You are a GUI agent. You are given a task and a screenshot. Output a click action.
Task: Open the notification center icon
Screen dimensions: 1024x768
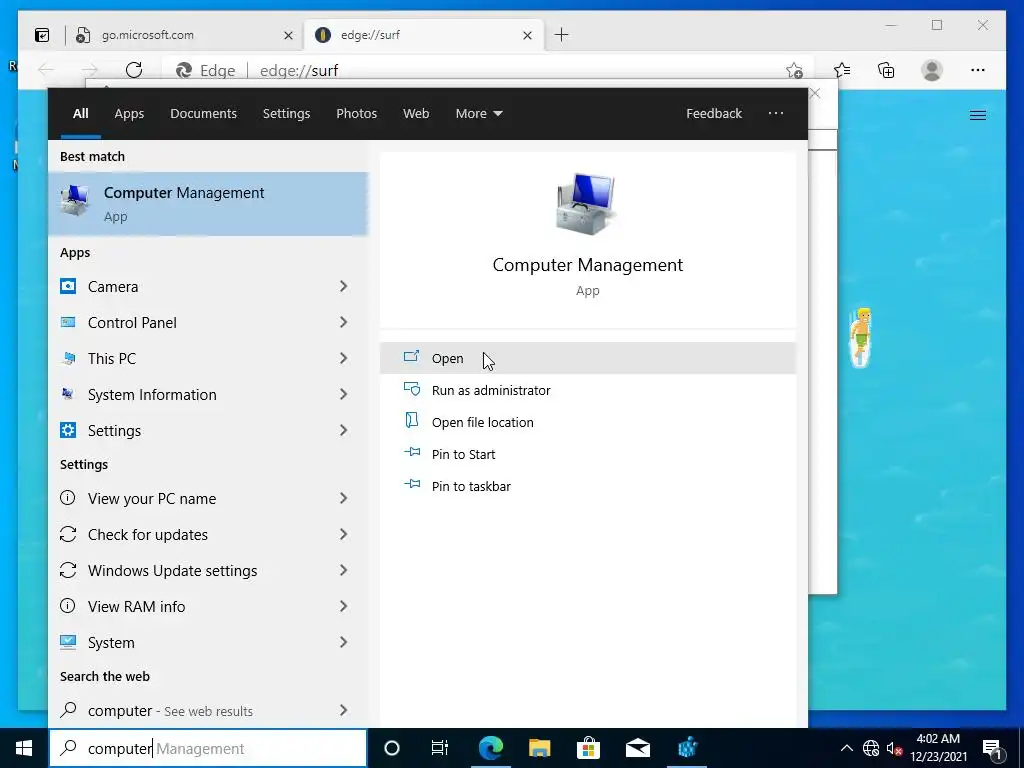coord(992,748)
